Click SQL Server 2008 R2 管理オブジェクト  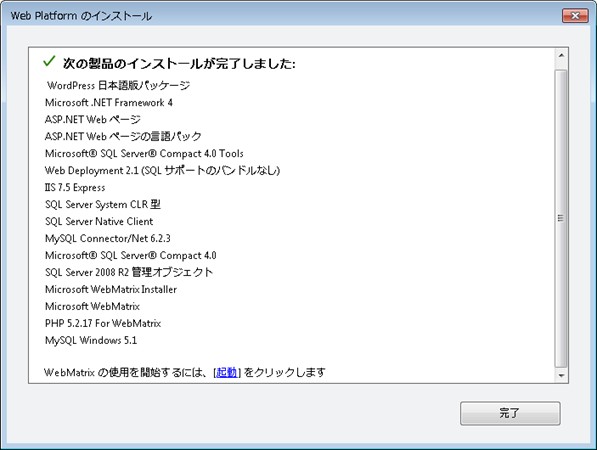(129, 272)
